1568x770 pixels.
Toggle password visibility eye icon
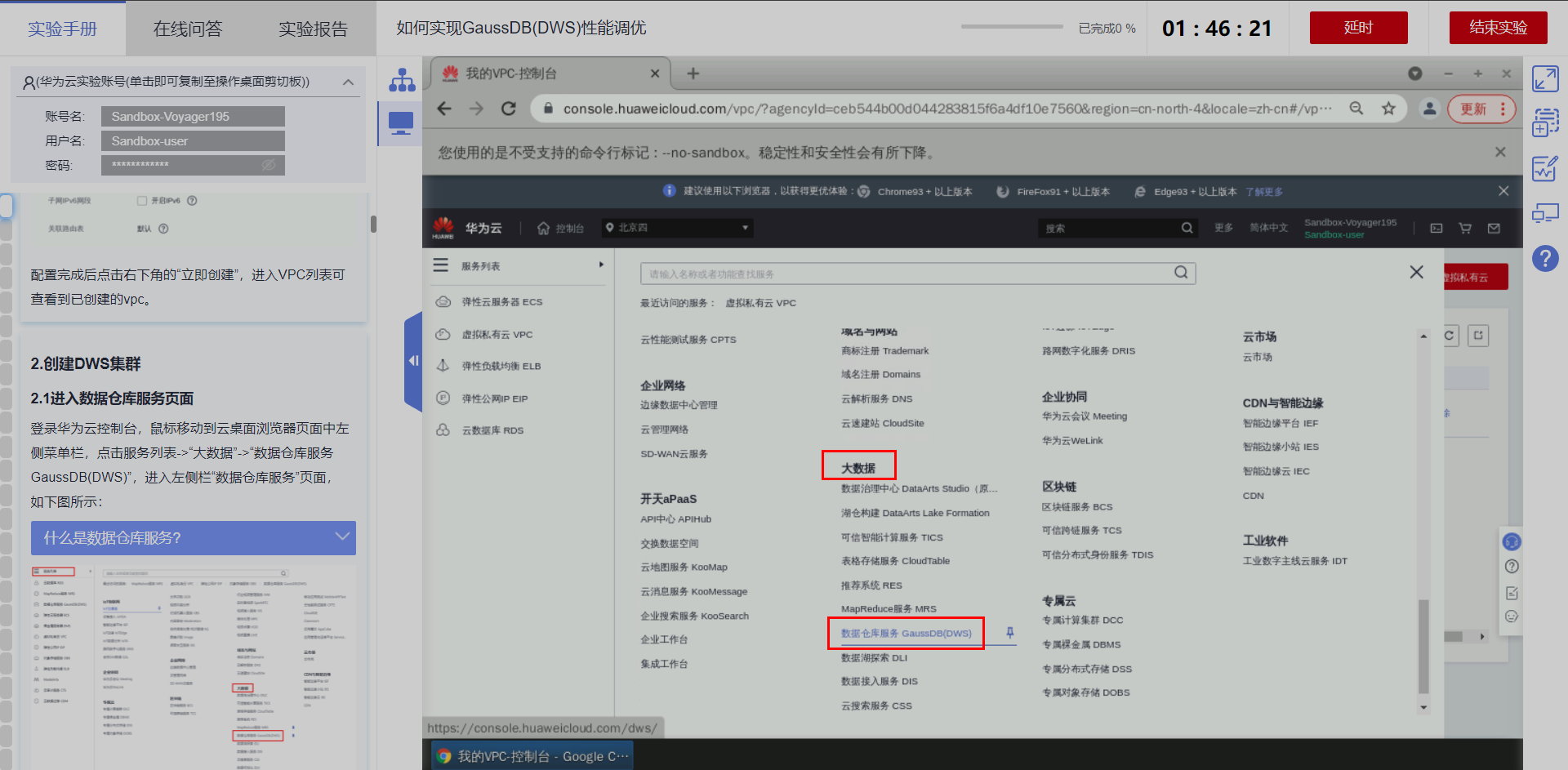[269, 165]
